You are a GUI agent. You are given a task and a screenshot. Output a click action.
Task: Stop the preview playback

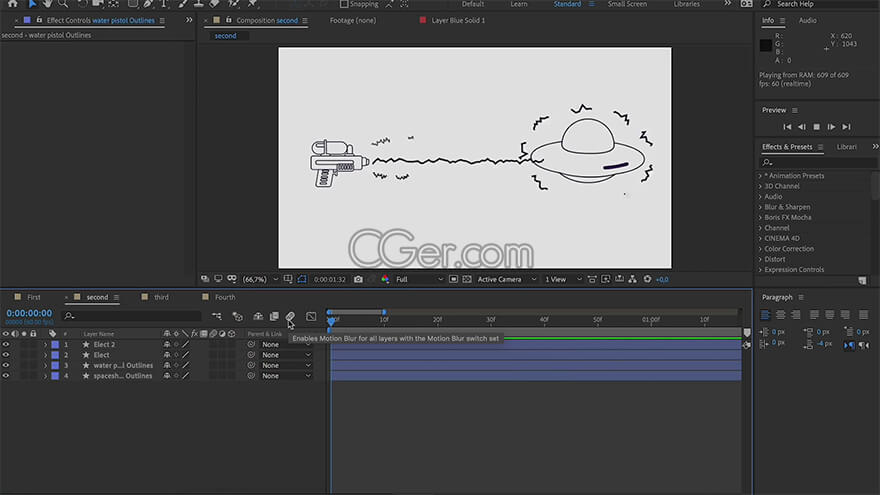[x=817, y=127]
